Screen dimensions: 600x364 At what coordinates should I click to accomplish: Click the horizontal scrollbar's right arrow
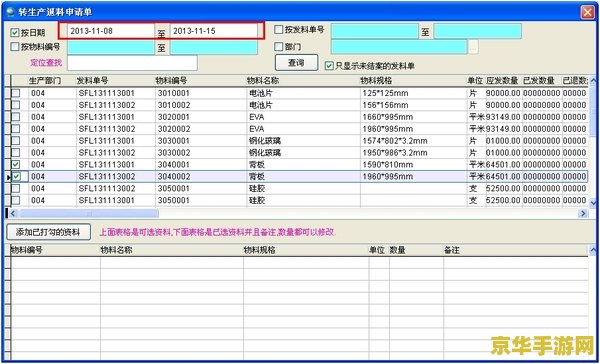pos(583,213)
